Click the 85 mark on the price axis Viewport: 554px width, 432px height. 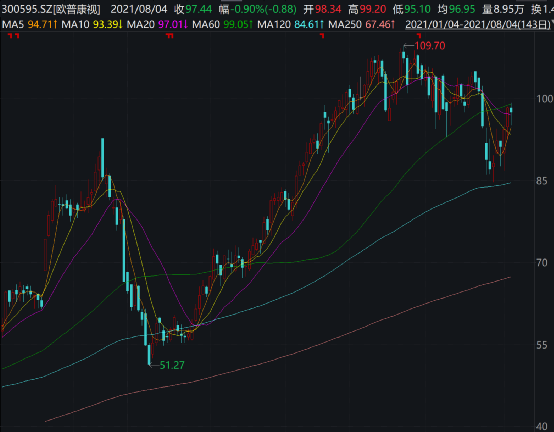tap(542, 181)
